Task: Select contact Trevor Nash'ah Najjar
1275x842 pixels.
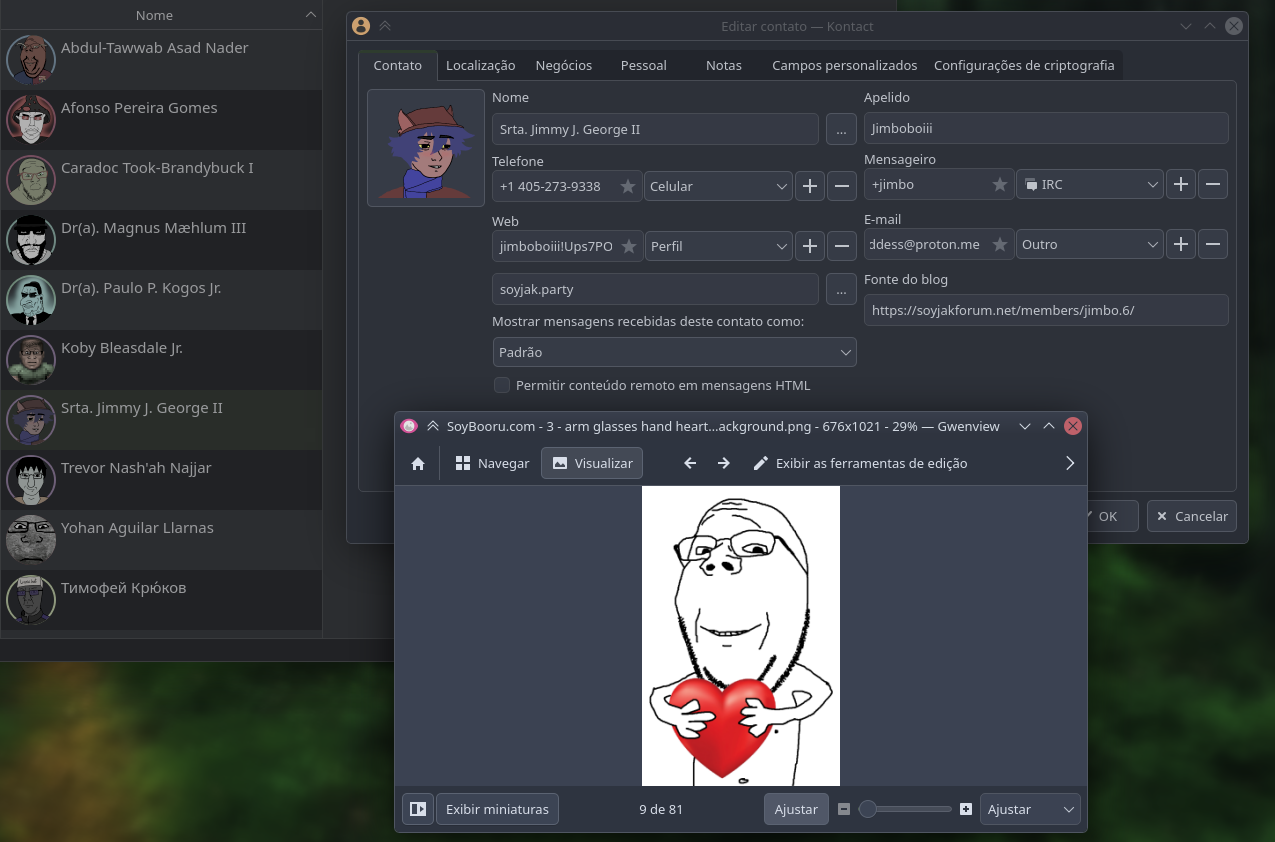Action: 136,468
